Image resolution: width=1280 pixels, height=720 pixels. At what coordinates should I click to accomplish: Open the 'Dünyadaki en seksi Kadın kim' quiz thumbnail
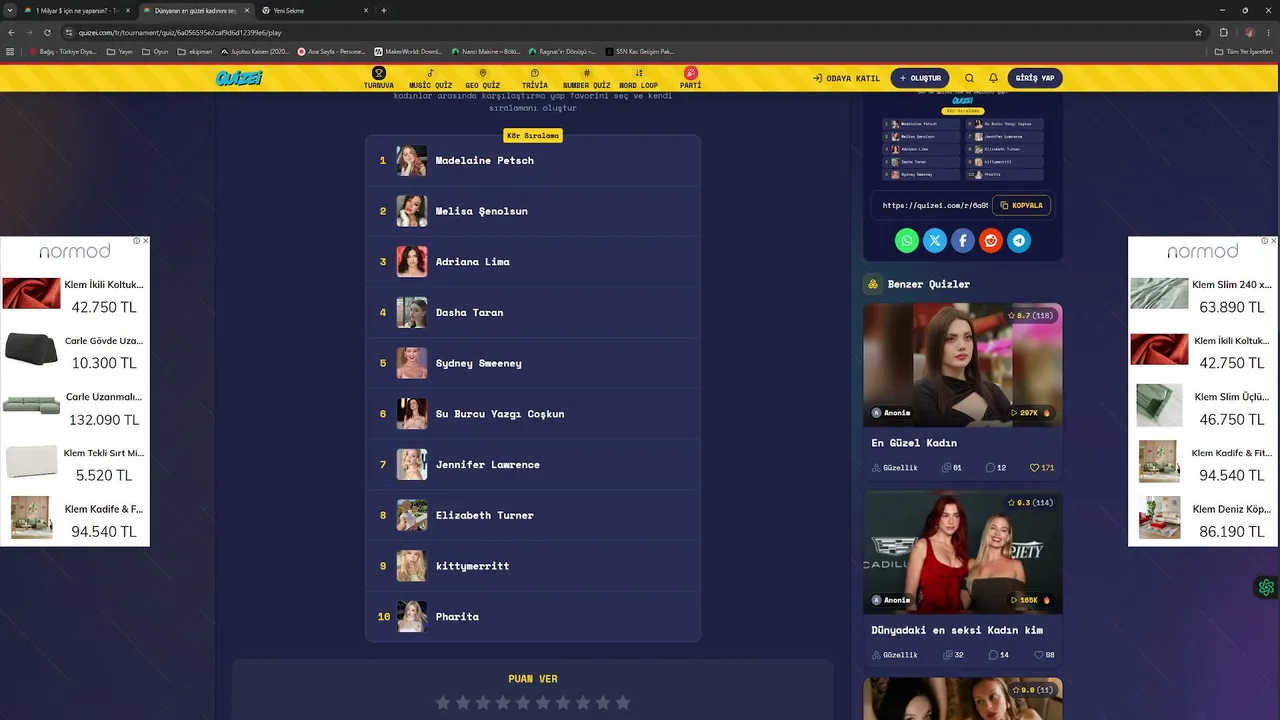coord(963,553)
